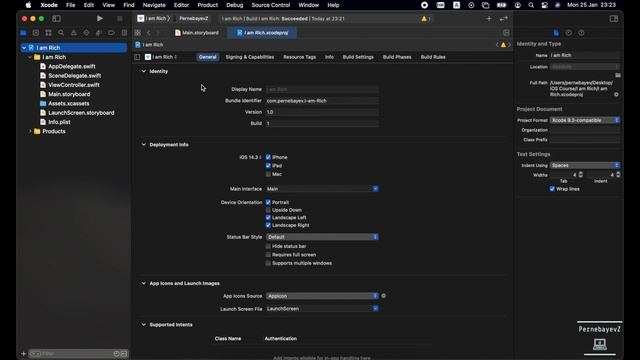Choose location folder icon in inspector
640x360 pixels.
point(618,75)
